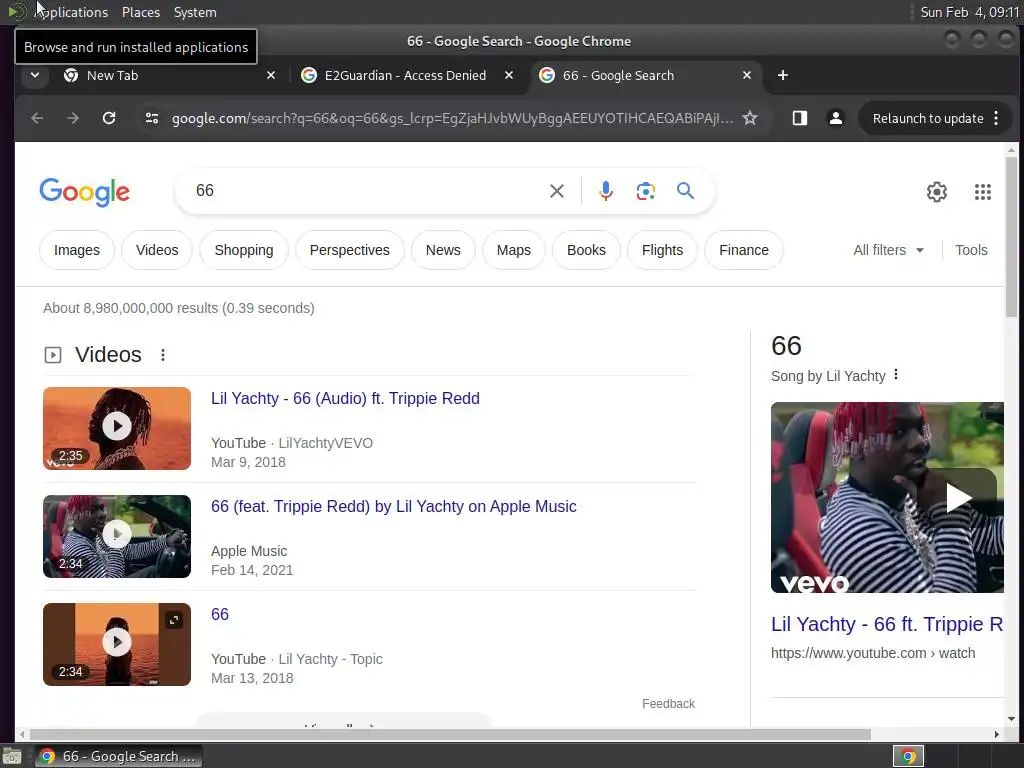Open the Applications menu

(x=65, y=12)
